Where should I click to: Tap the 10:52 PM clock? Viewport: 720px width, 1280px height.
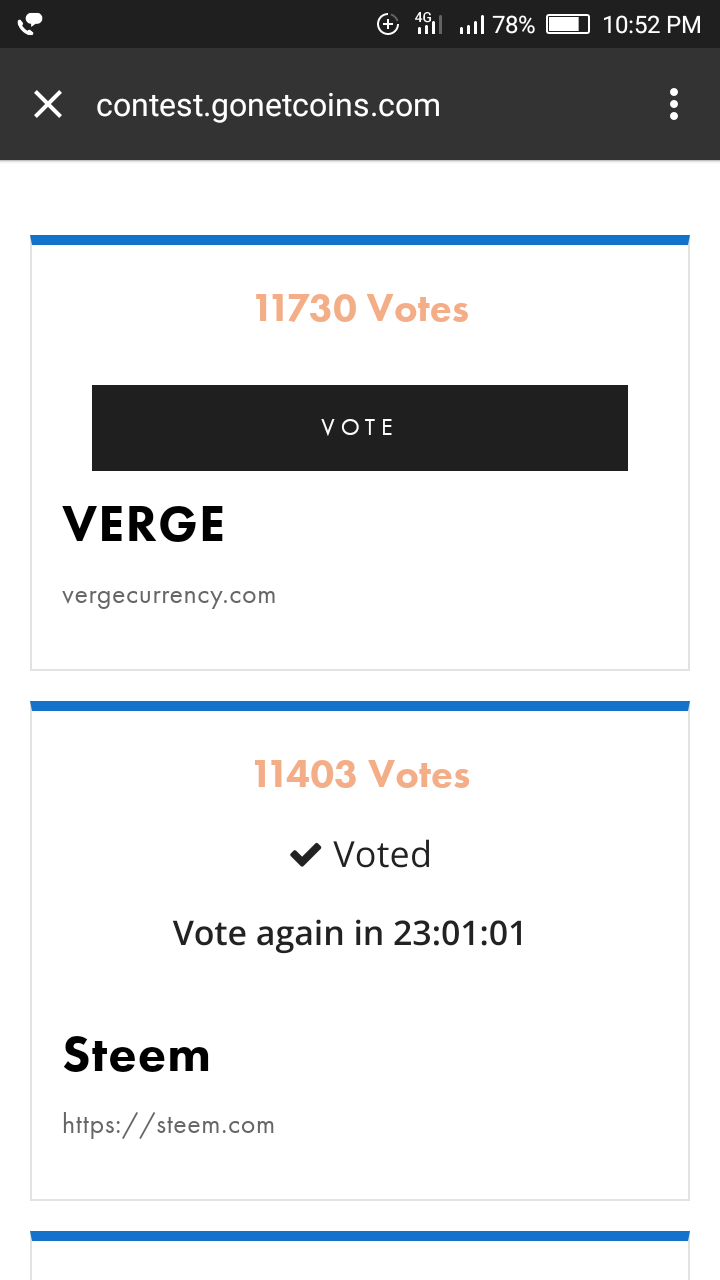[652, 25]
